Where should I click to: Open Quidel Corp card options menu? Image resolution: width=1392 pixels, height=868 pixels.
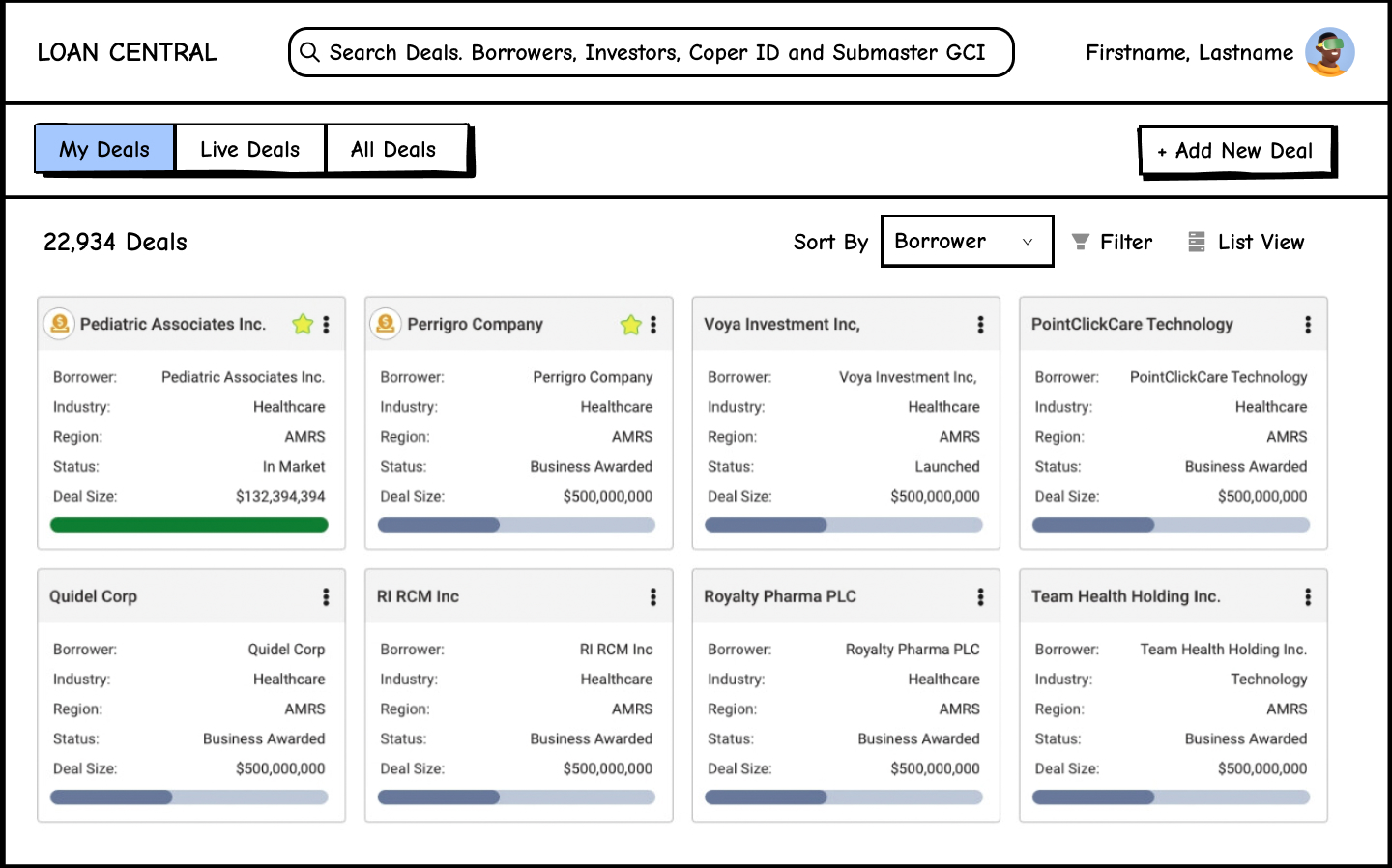pyautogui.click(x=326, y=597)
